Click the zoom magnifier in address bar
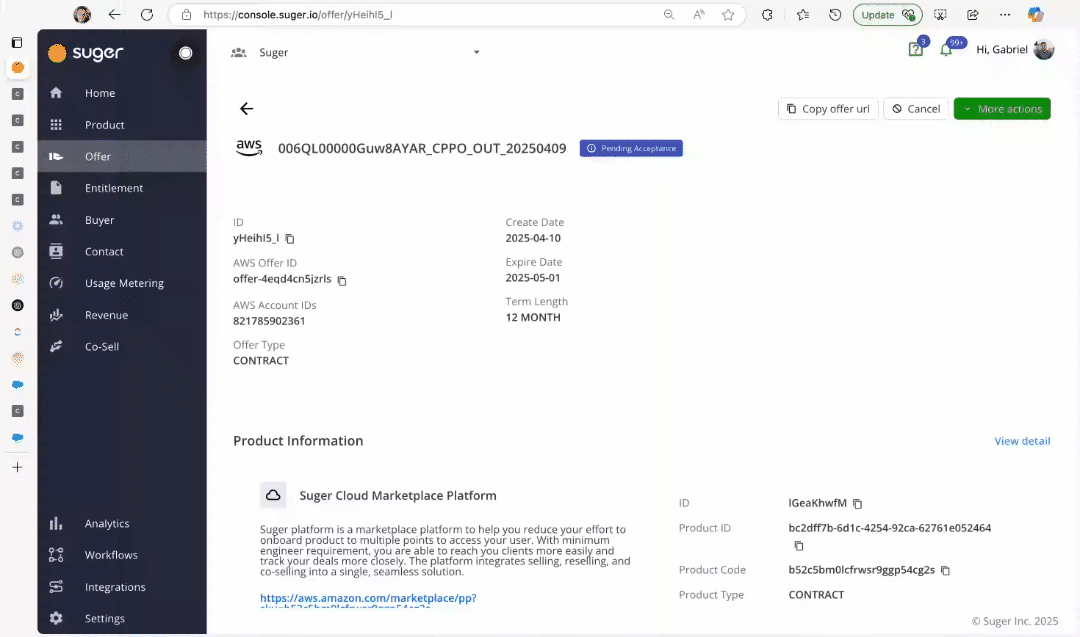The height and width of the screenshot is (637, 1080). (x=669, y=14)
